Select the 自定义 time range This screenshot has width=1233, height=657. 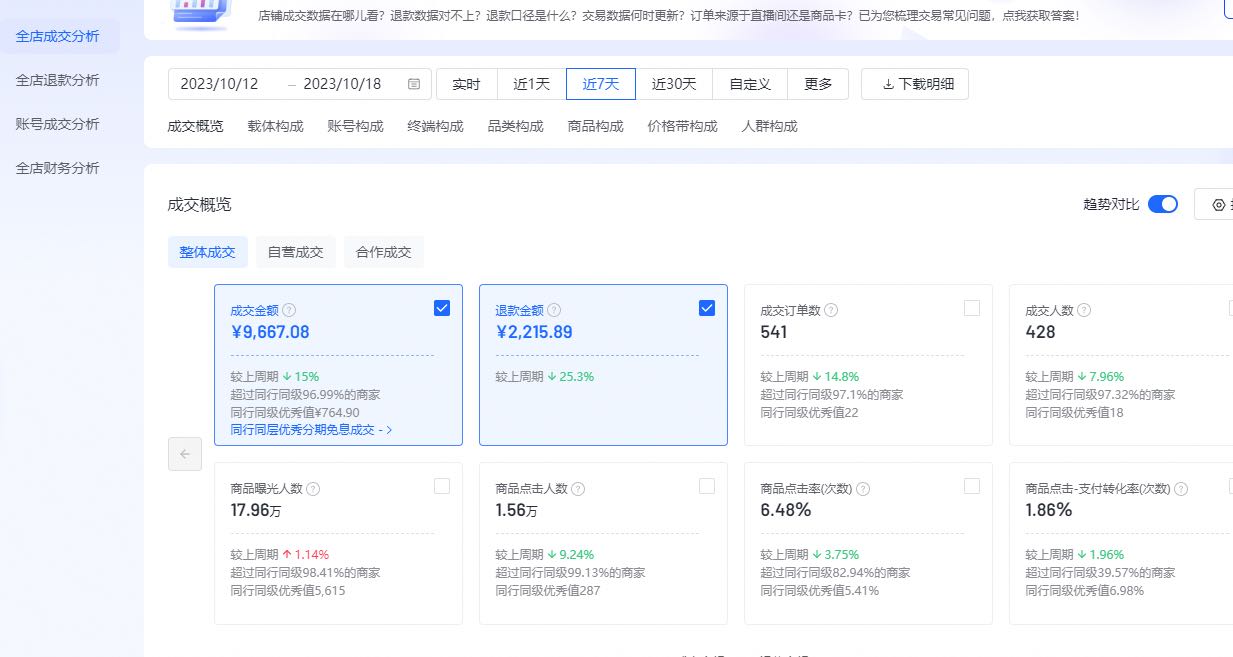[750, 84]
